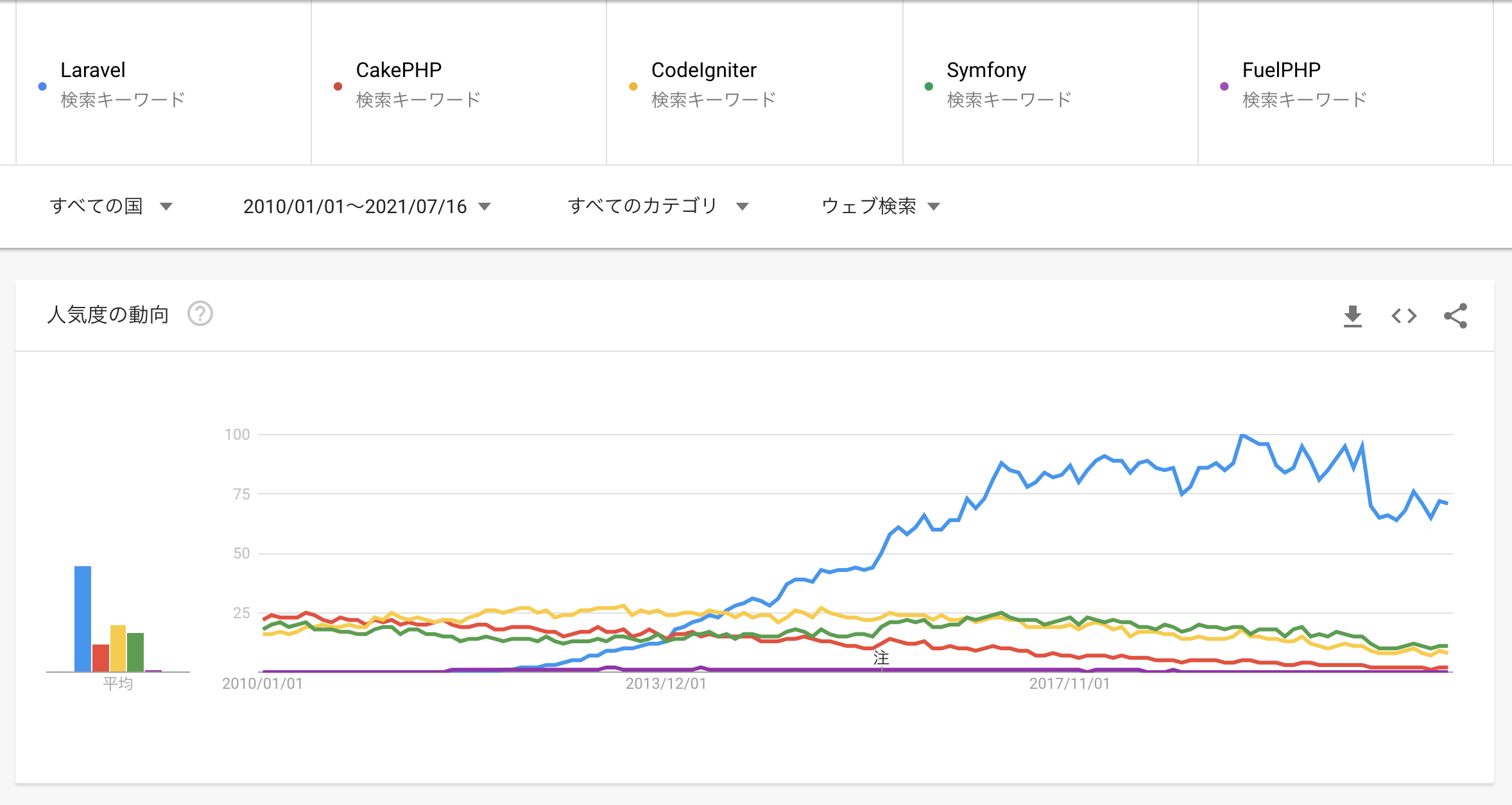
Task: Select the Laravel search term card
Action: tap(164, 83)
